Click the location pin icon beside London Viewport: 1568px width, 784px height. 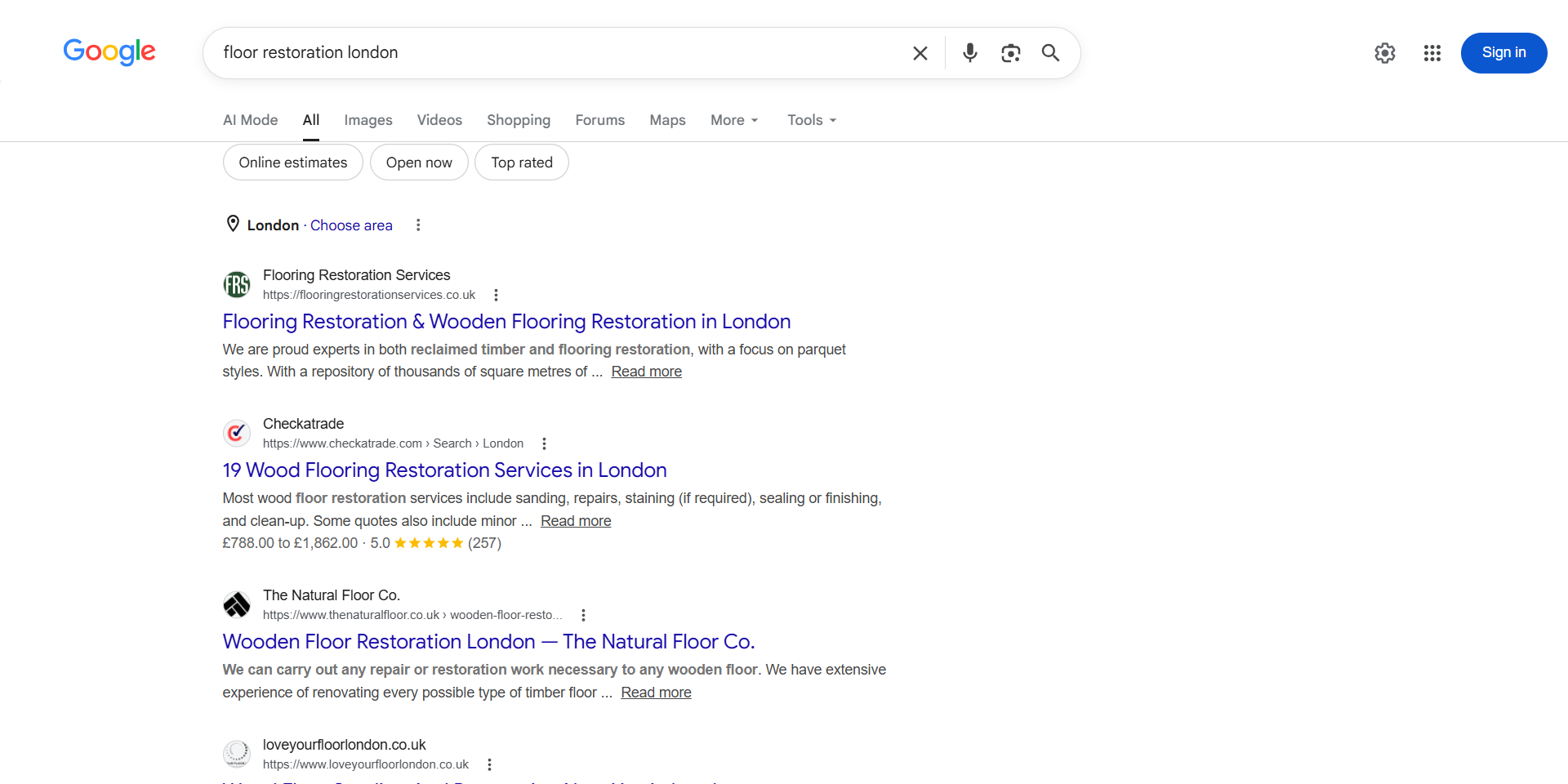(x=233, y=224)
